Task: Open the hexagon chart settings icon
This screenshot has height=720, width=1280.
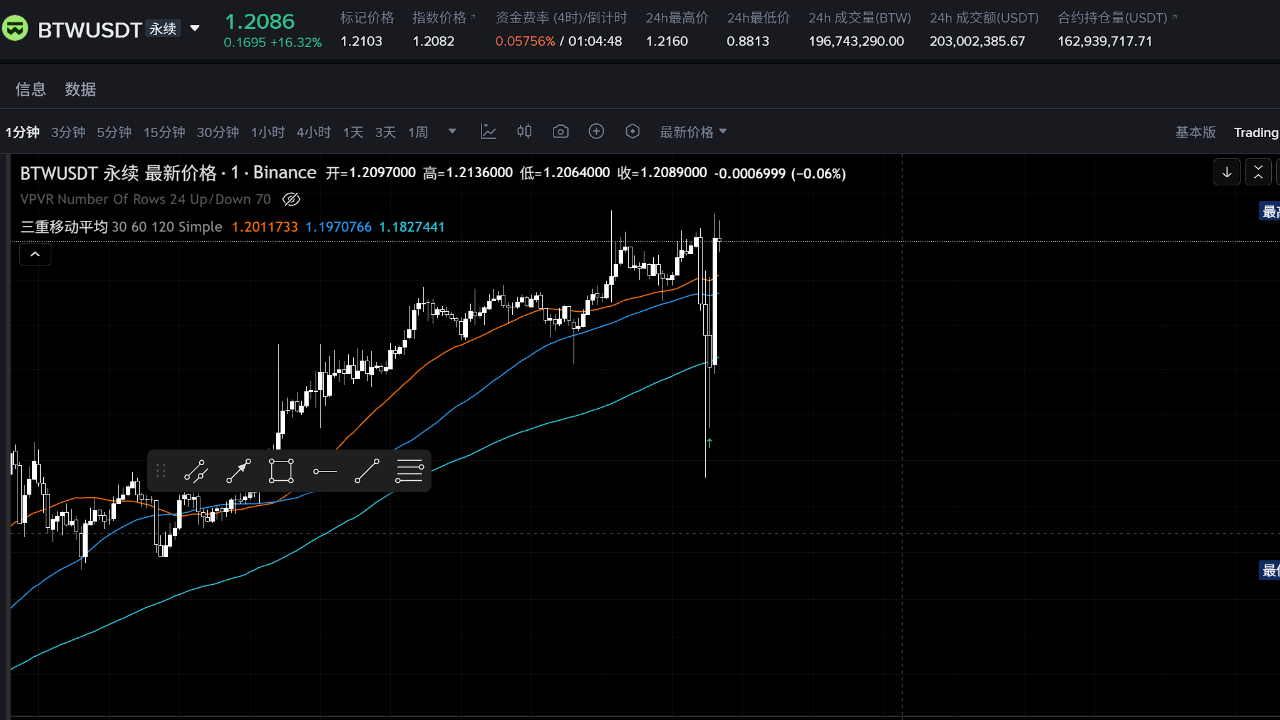Action: point(632,132)
